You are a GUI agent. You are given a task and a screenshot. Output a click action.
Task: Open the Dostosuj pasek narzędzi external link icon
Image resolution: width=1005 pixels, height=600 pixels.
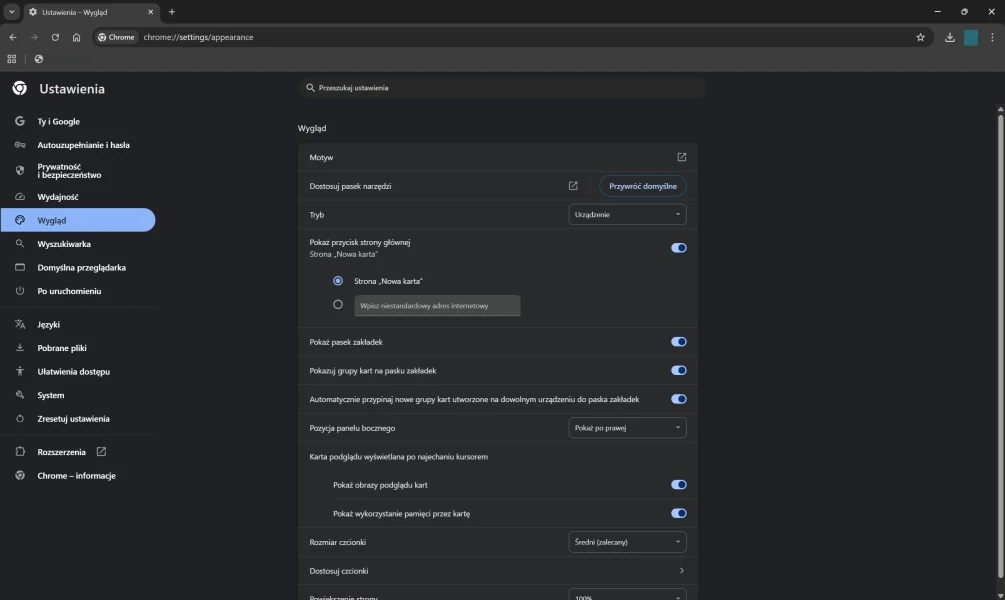pyautogui.click(x=573, y=186)
